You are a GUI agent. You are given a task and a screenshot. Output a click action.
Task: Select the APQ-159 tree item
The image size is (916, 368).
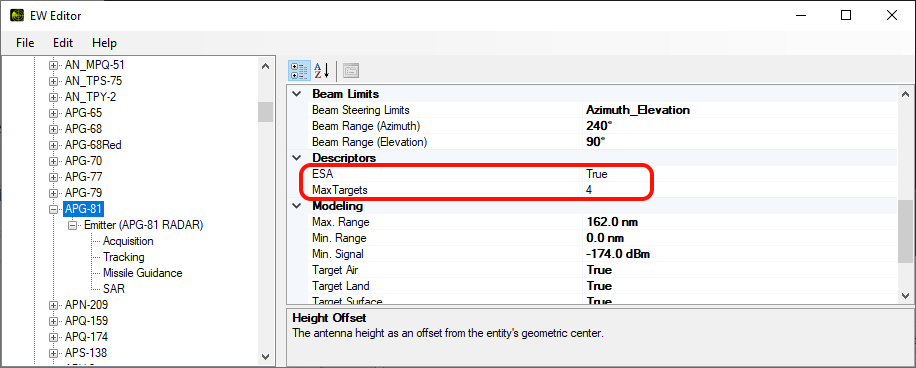pos(86,321)
